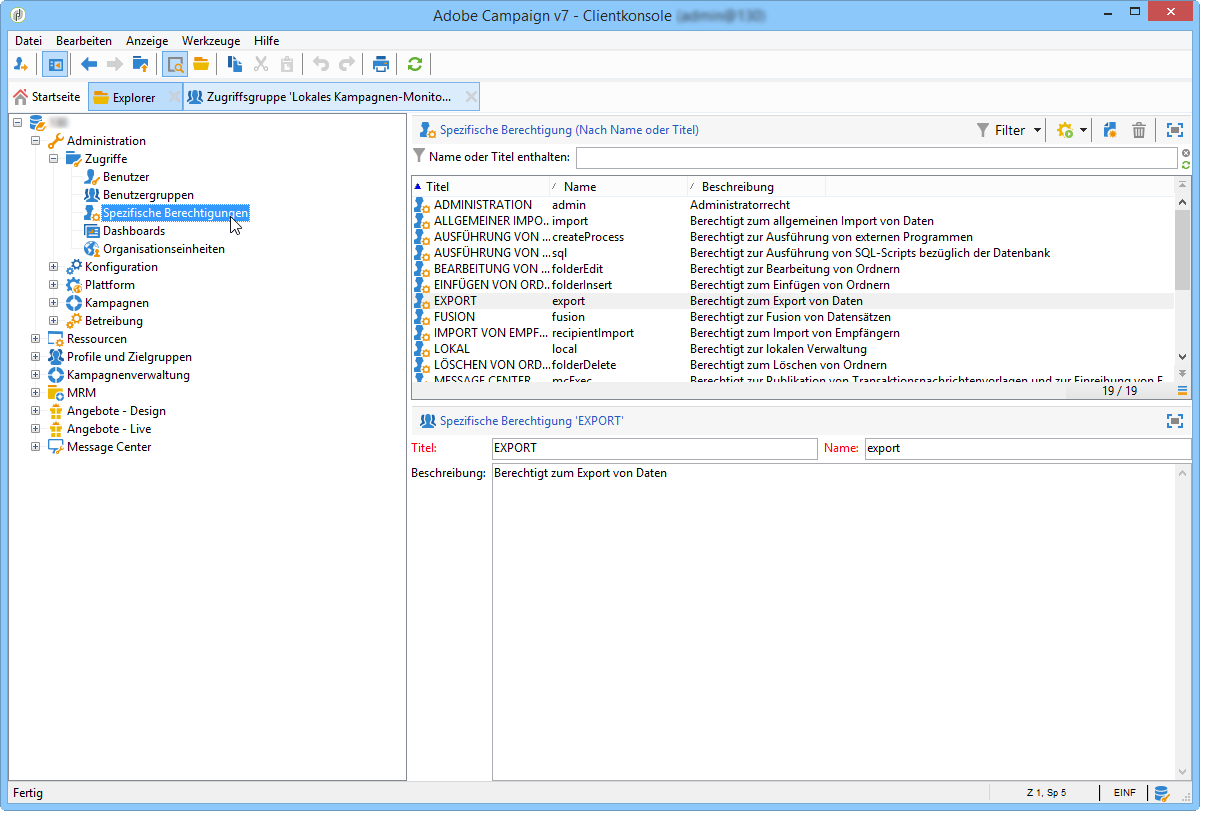Click the Titel input field with EXPORT
Image resolution: width=1230 pixels, height=832 pixels.
(x=654, y=449)
